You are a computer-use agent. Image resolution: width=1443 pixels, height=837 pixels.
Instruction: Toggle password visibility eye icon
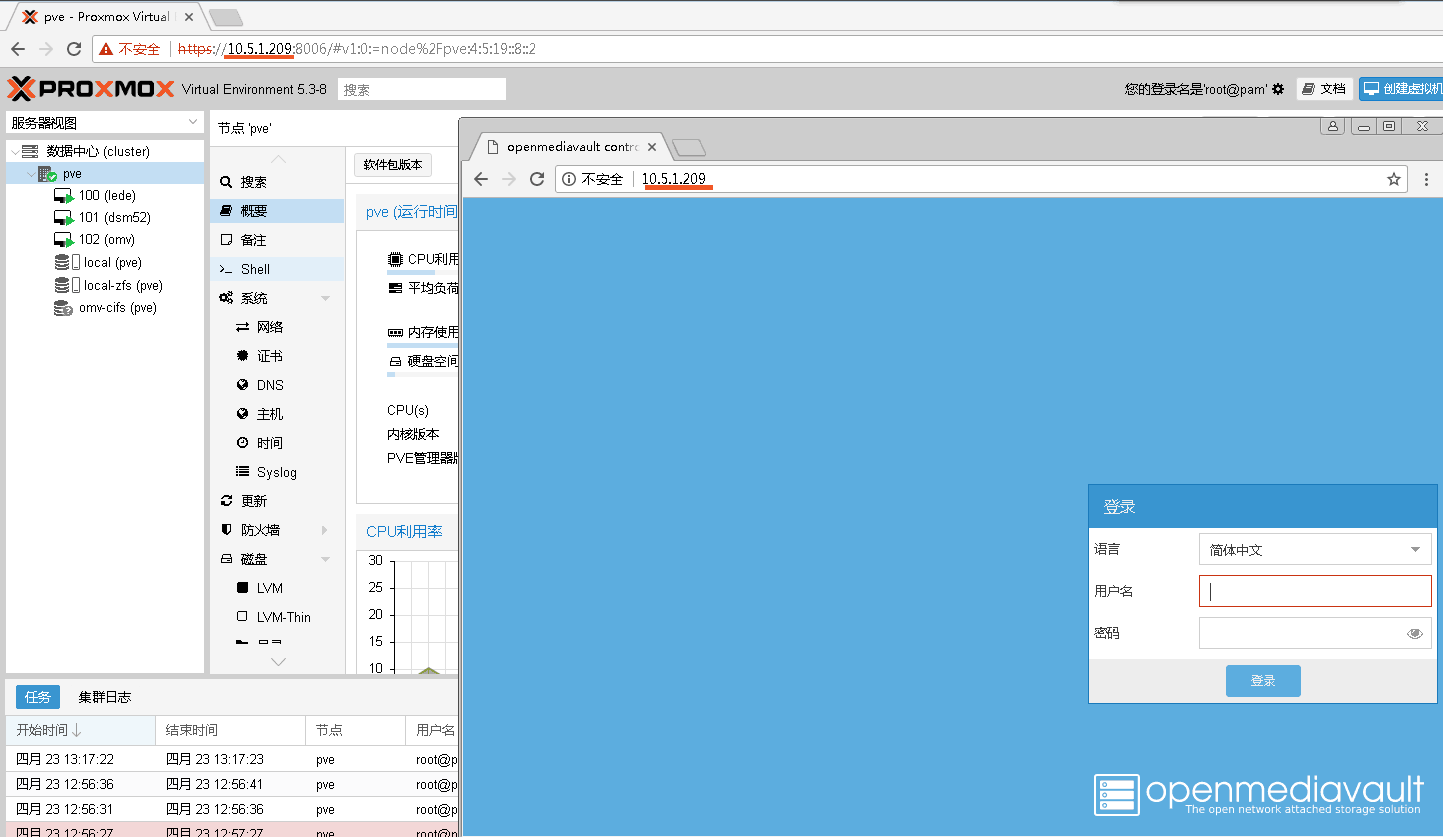pyautogui.click(x=1415, y=633)
